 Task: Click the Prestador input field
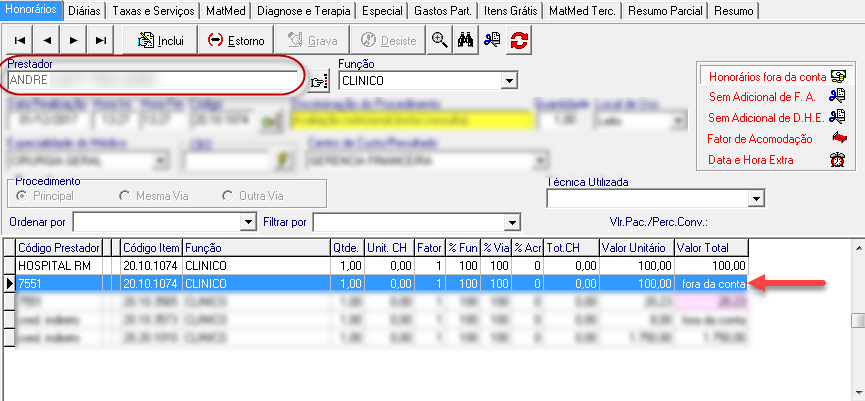tap(153, 81)
